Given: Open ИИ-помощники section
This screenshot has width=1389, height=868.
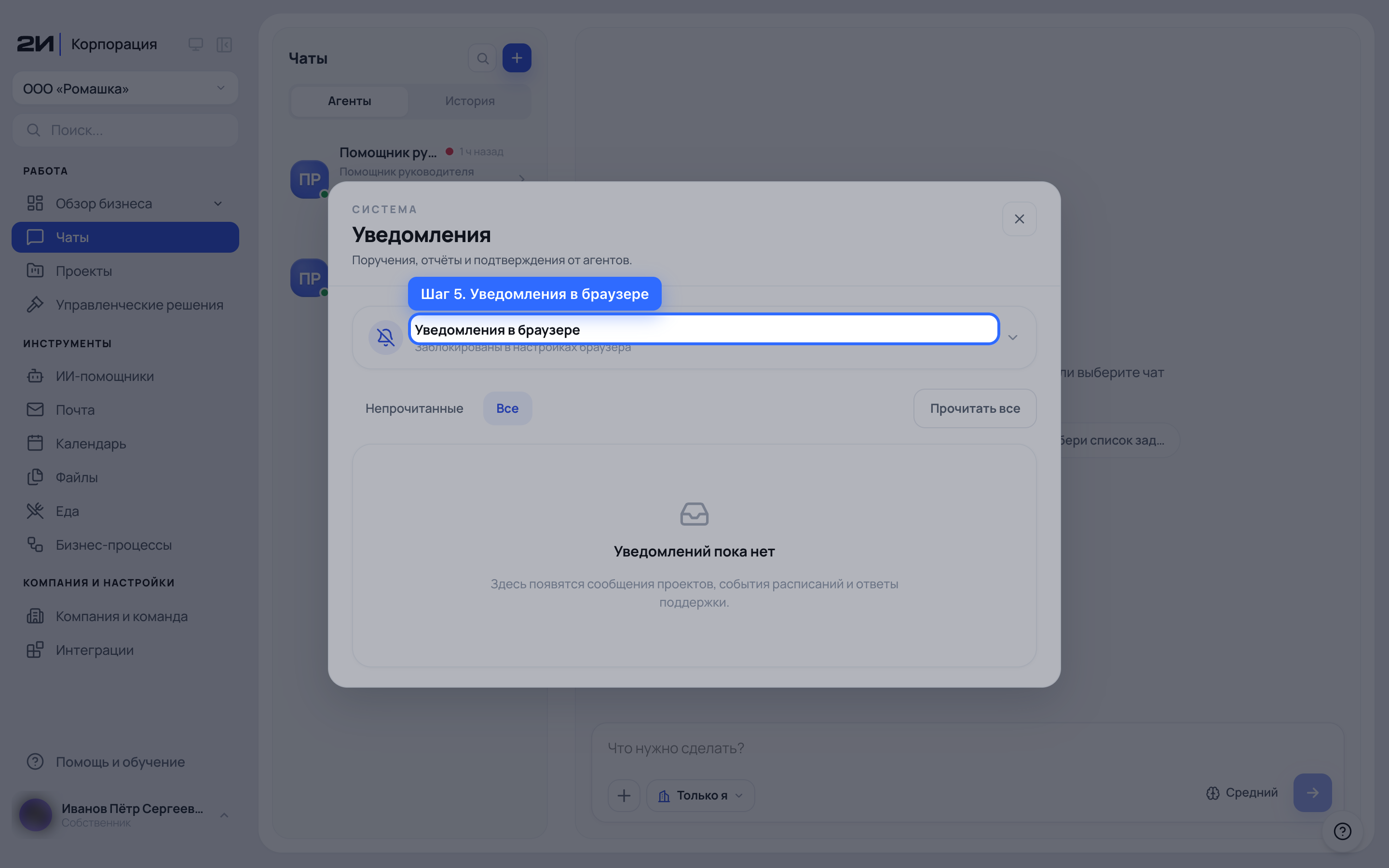Looking at the screenshot, I should 125,376.
